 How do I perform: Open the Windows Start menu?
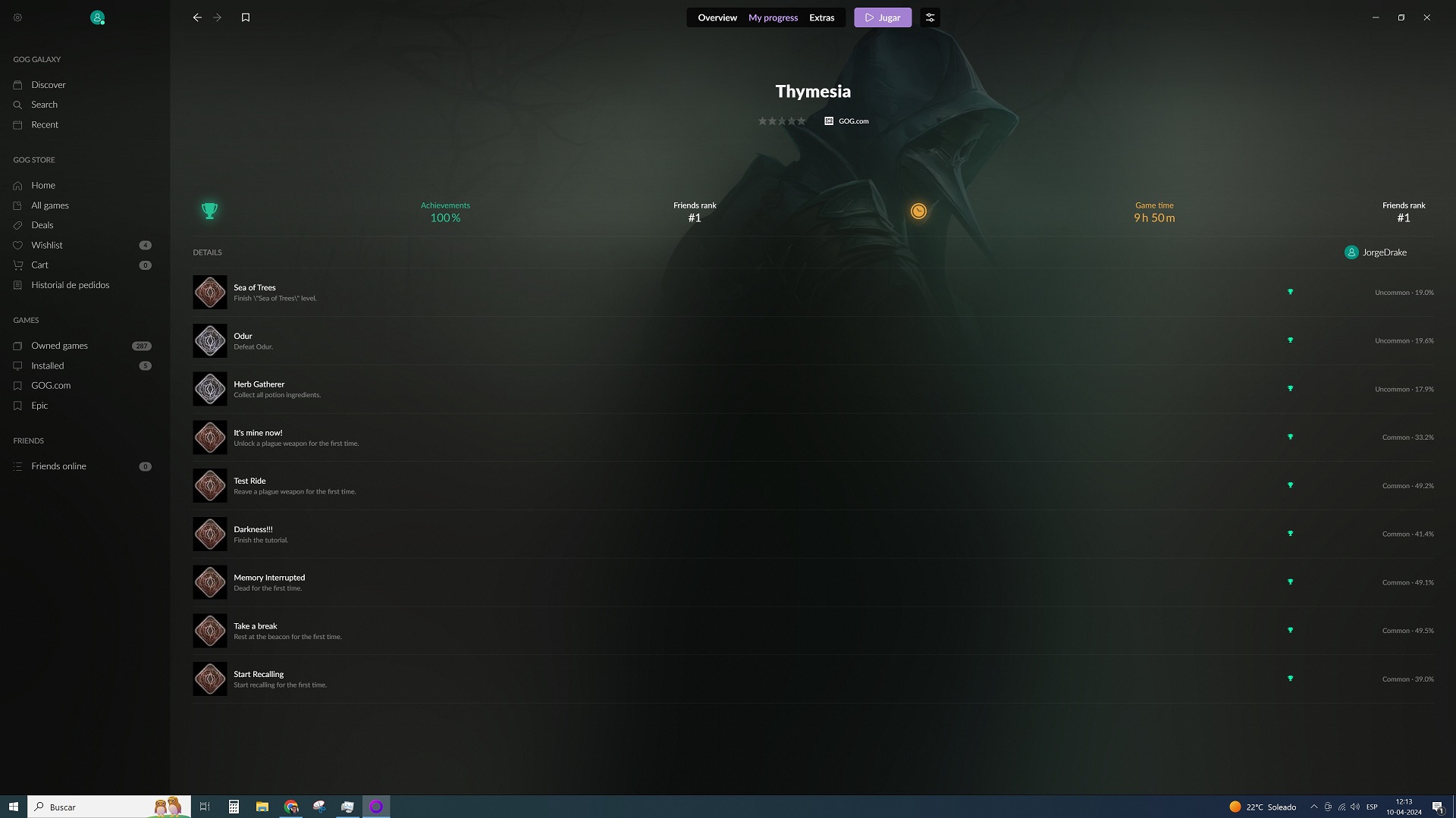[13, 807]
